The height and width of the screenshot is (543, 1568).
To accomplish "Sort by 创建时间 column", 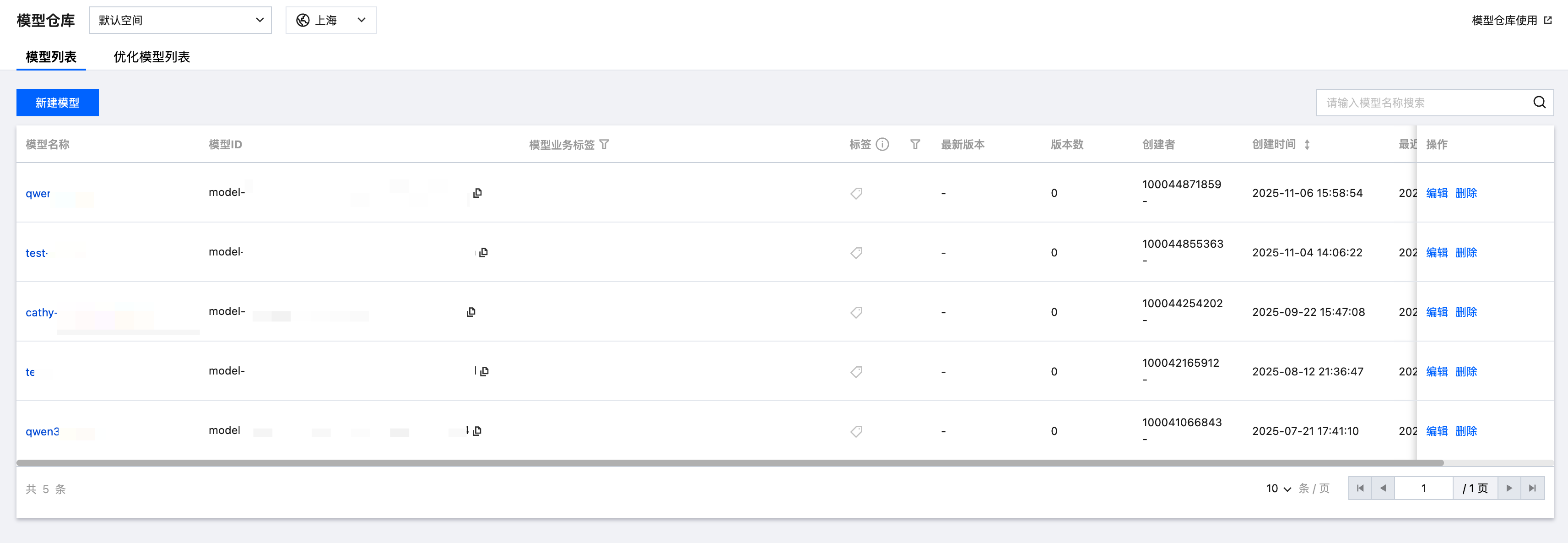I will 1307,144.
